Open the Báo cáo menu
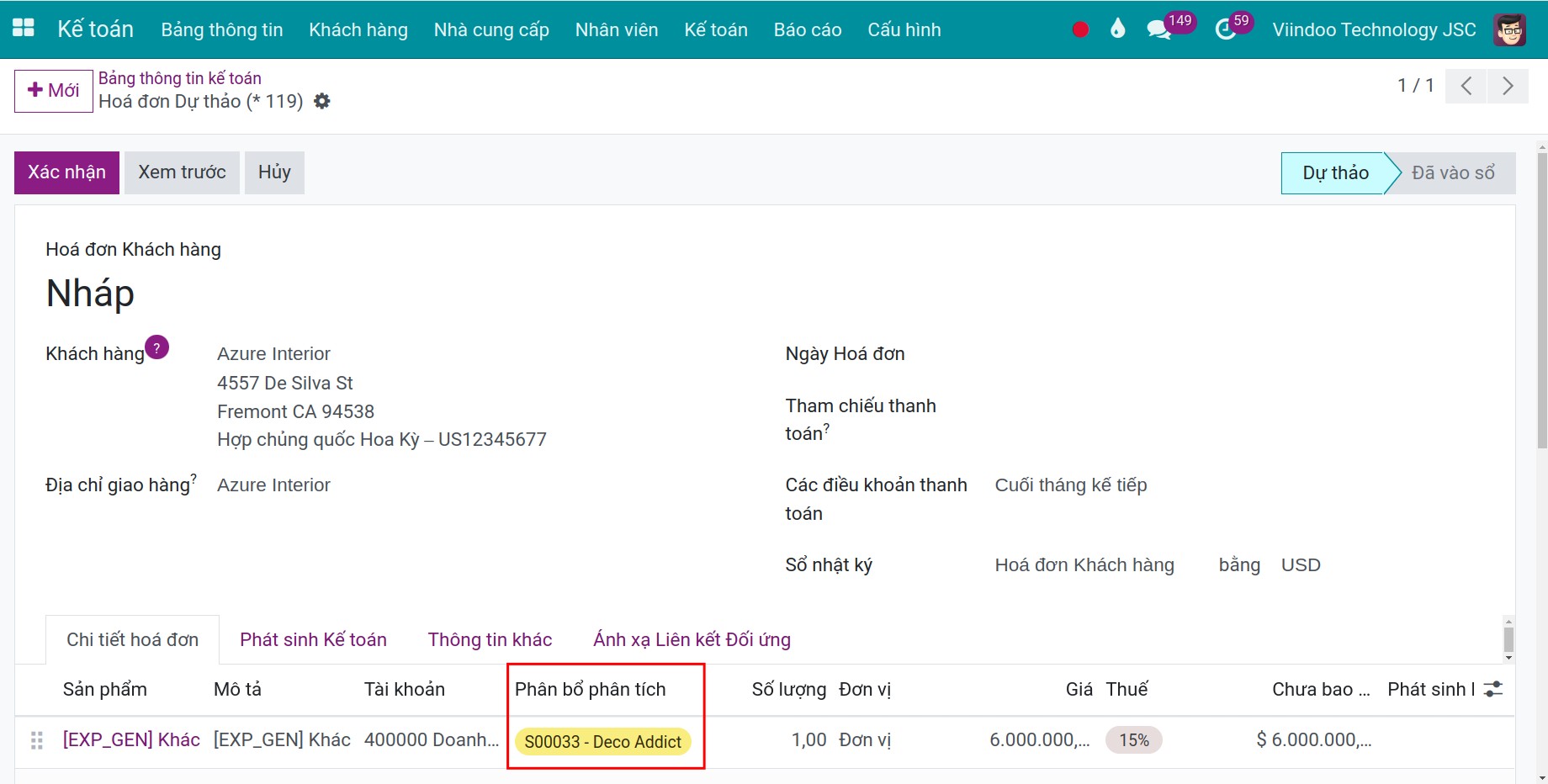Screen dimensions: 1548x784 808,29
